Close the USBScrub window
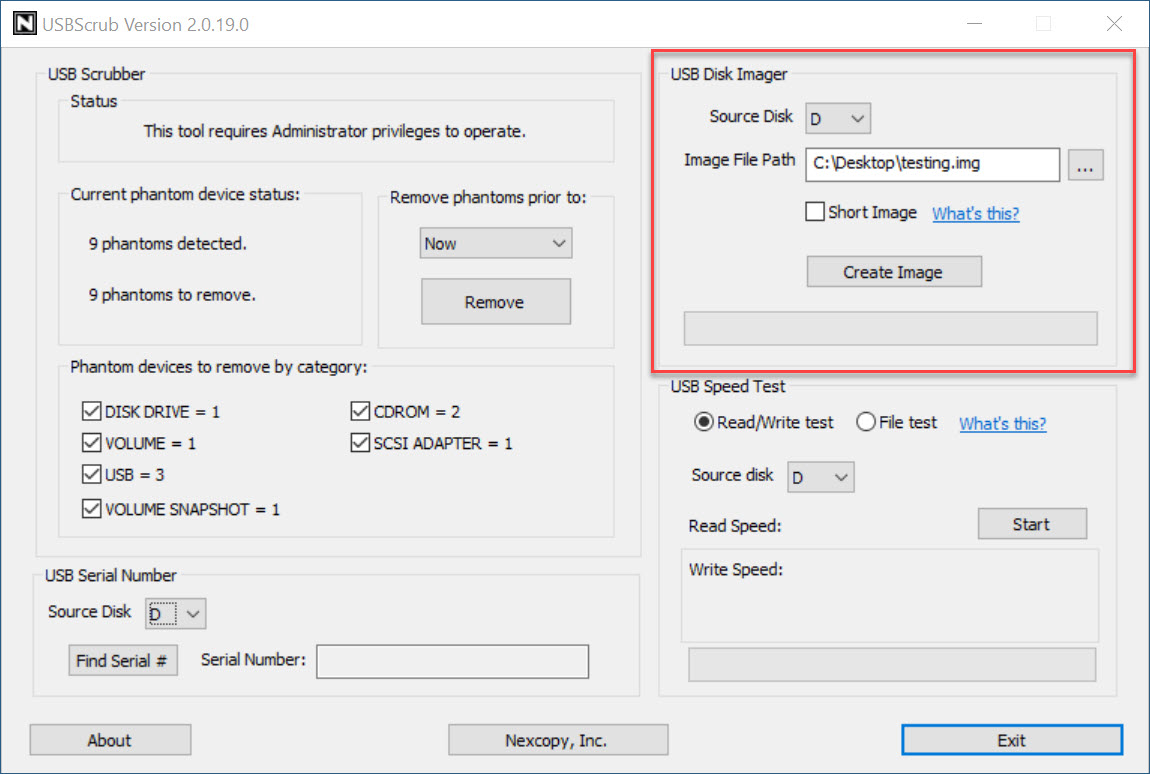Screen dimensions: 1150x774 (1114, 23)
